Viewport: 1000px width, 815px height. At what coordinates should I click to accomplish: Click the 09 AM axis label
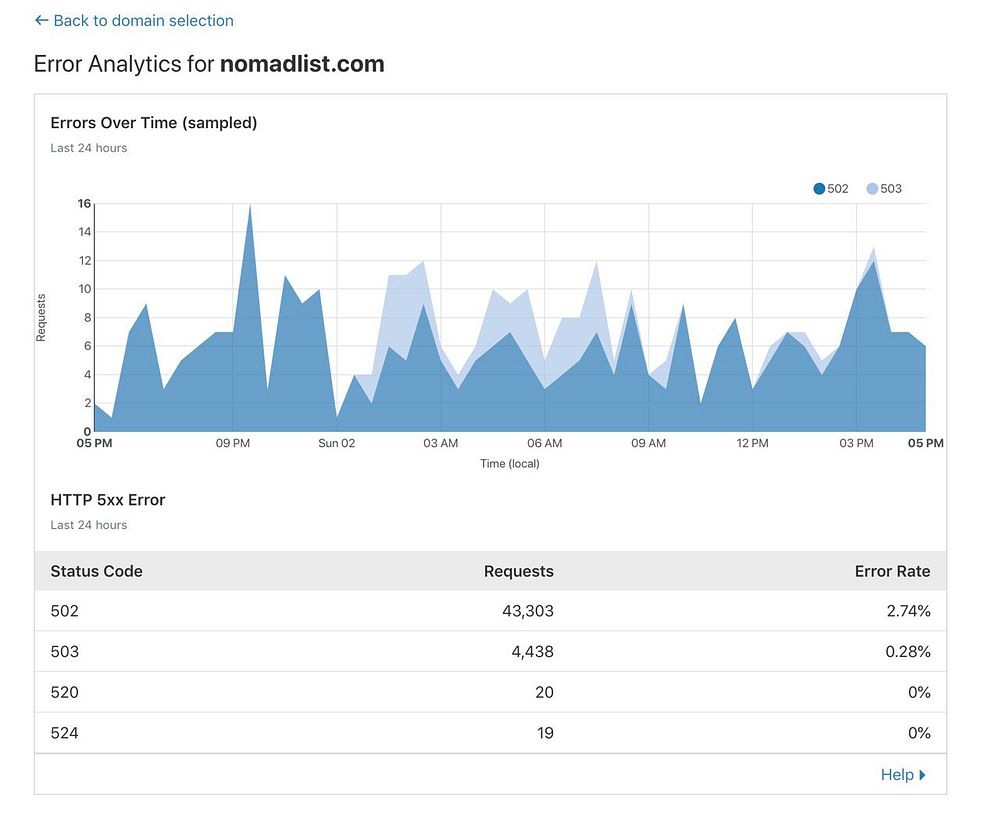[x=649, y=443]
